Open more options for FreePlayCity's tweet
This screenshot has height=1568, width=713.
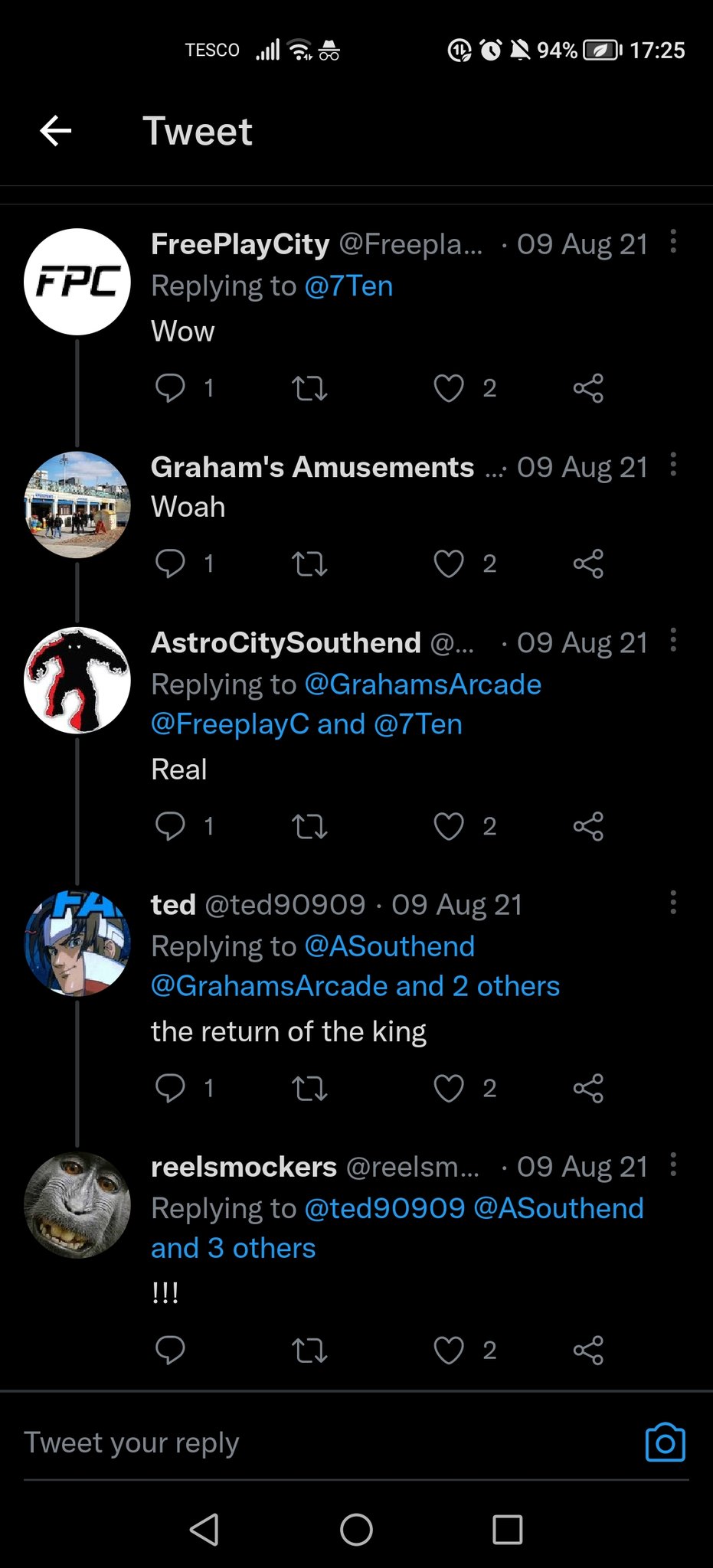pyautogui.click(x=673, y=241)
